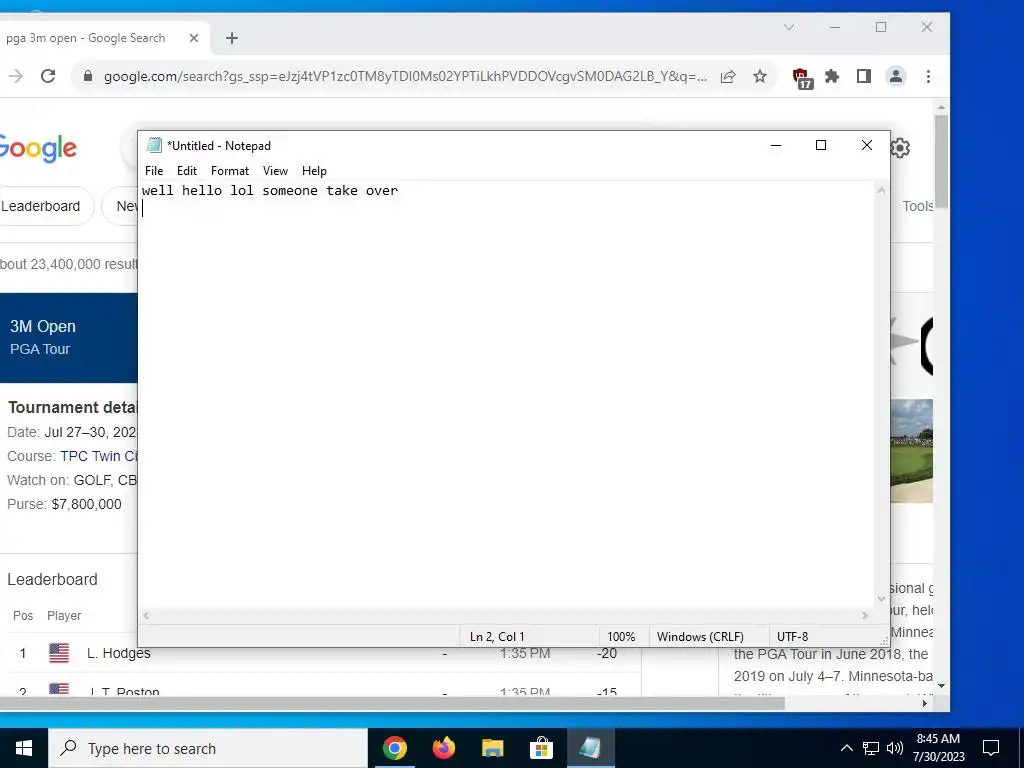1024x768 pixels.
Task: Toggle the Chrome side panel
Action: point(863,76)
